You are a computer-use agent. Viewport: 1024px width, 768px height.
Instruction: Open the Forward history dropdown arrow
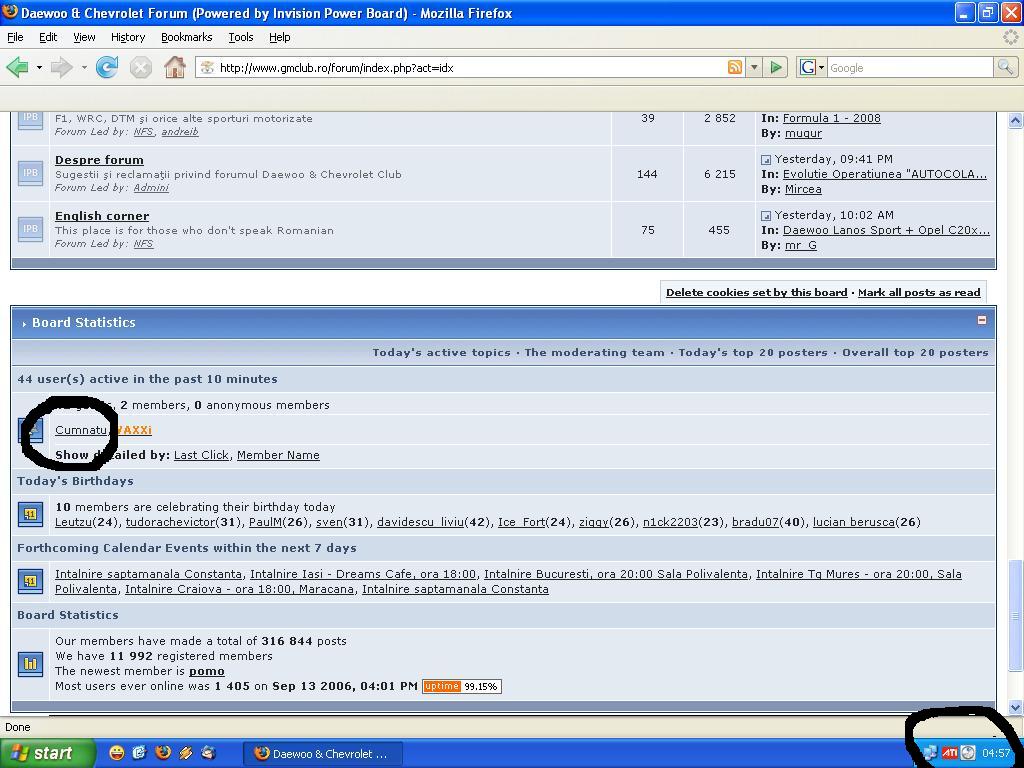point(84,67)
